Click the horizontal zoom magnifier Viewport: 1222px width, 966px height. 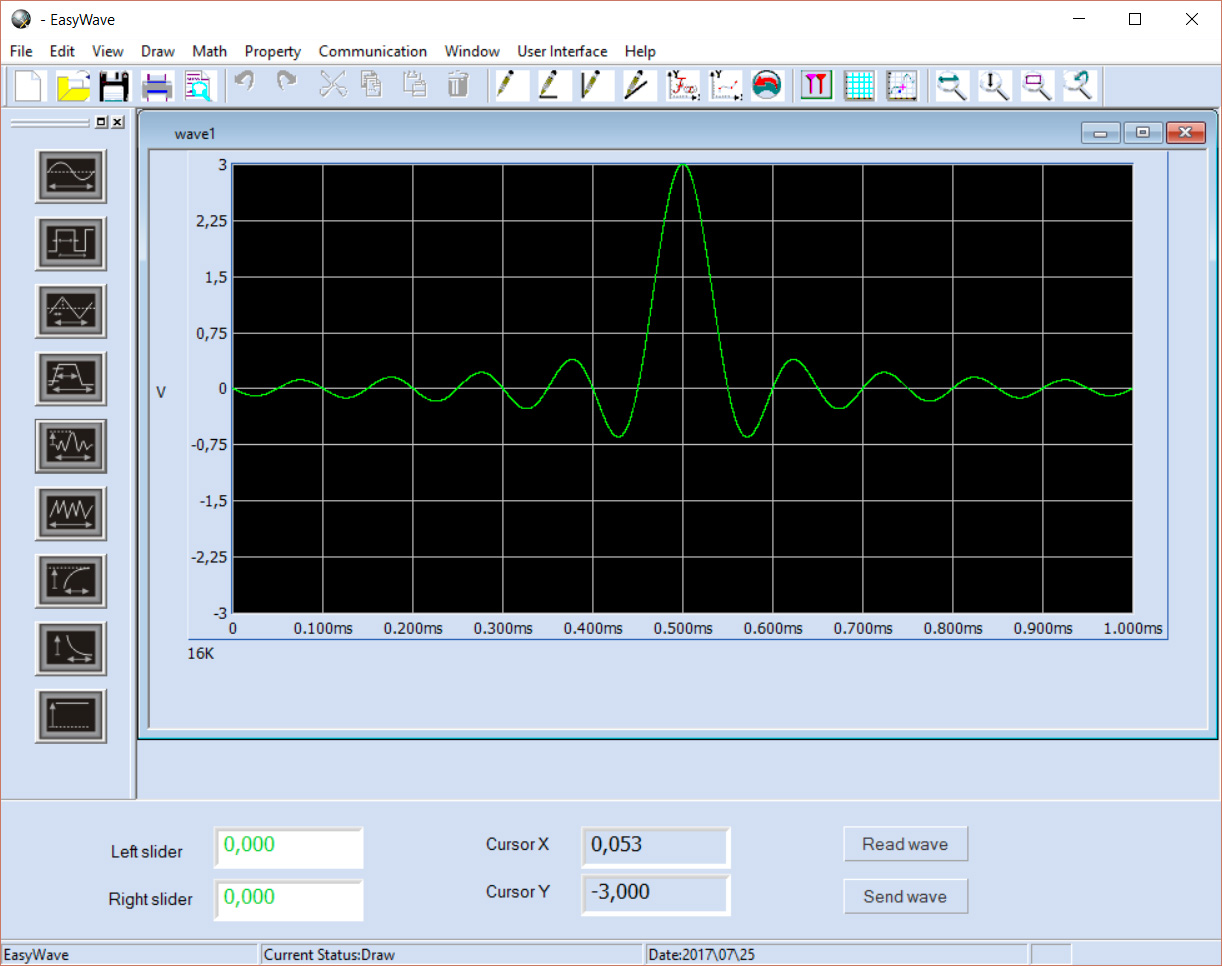coord(951,85)
